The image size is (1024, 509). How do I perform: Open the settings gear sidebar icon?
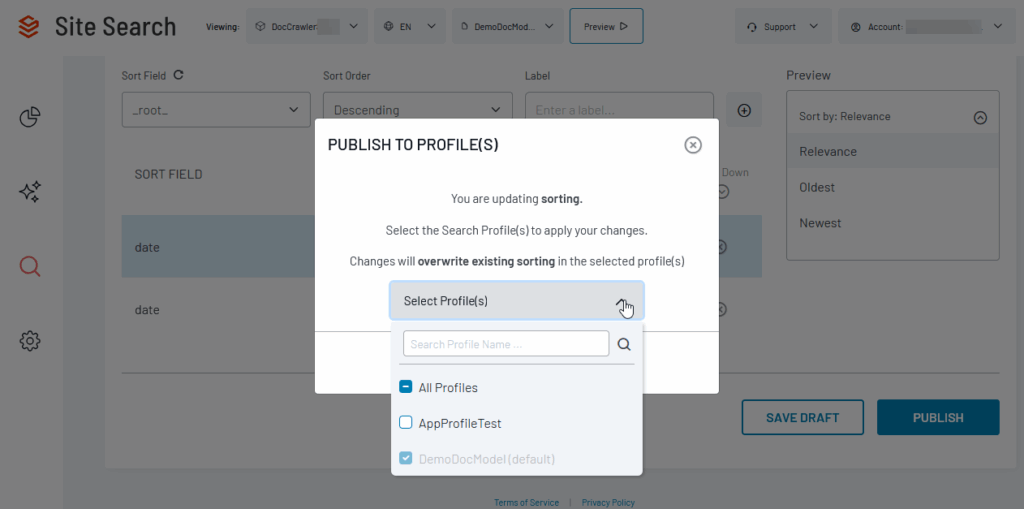(30, 341)
